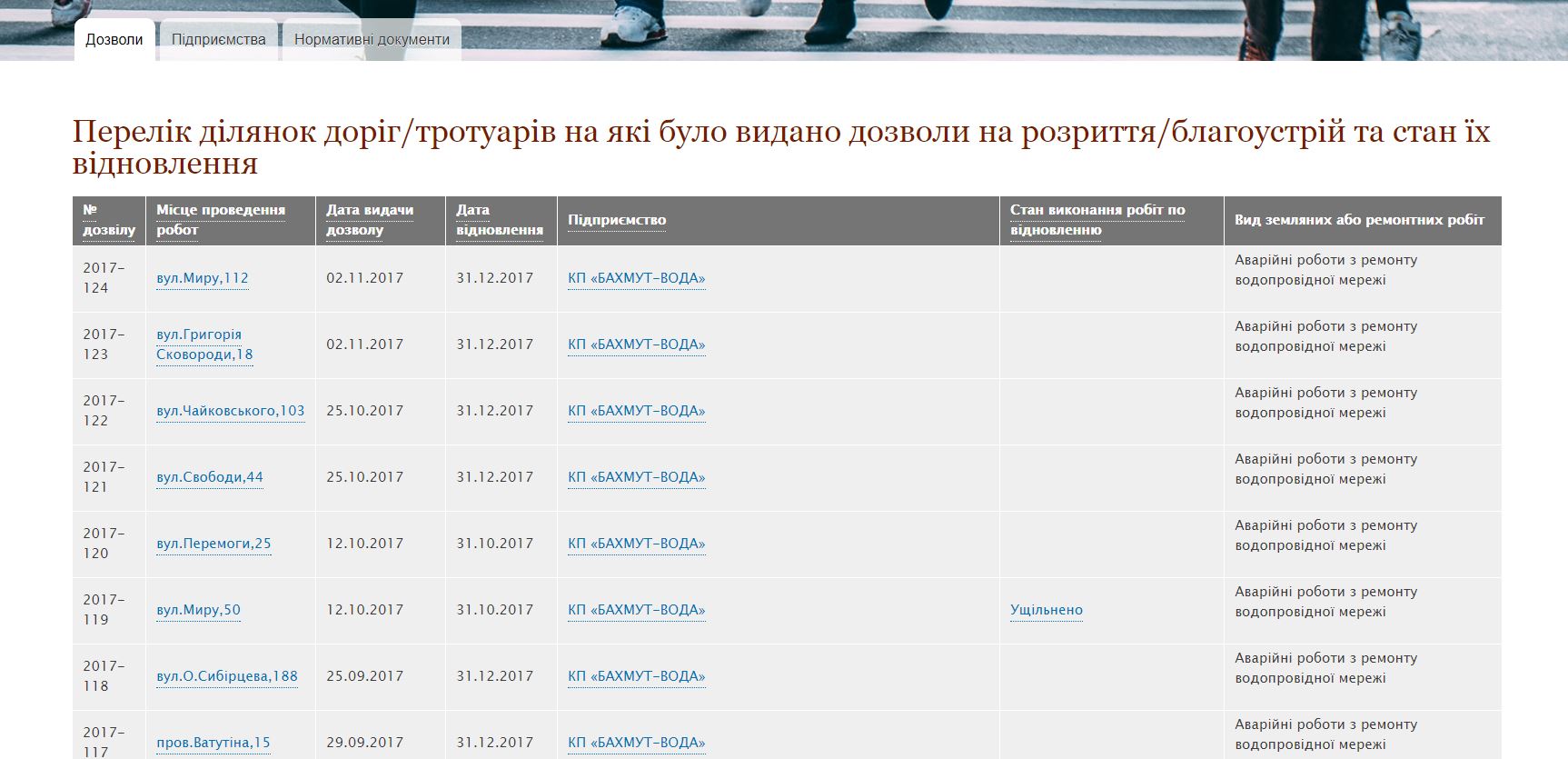Switch to the Дозволи tab
Viewport: 1568px width, 759px height.
point(114,40)
